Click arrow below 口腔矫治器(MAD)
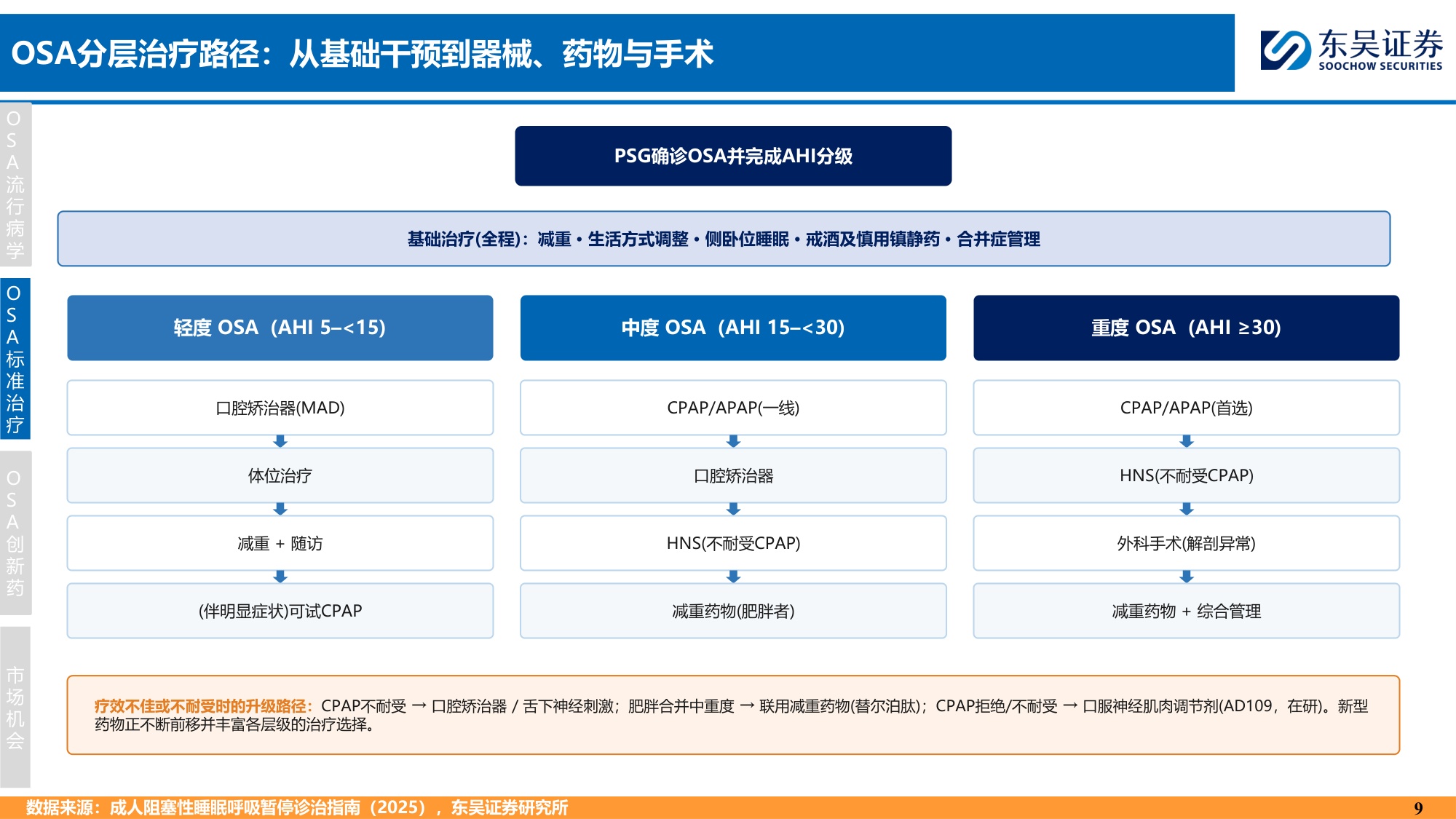The height and width of the screenshot is (819, 1456). click(280, 441)
